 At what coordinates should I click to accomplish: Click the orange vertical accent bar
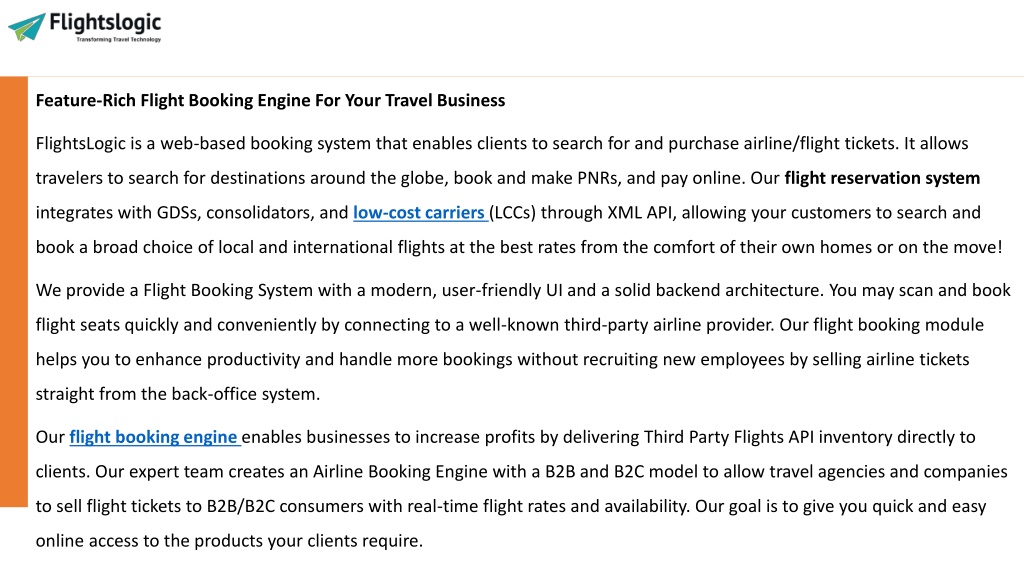[14, 292]
